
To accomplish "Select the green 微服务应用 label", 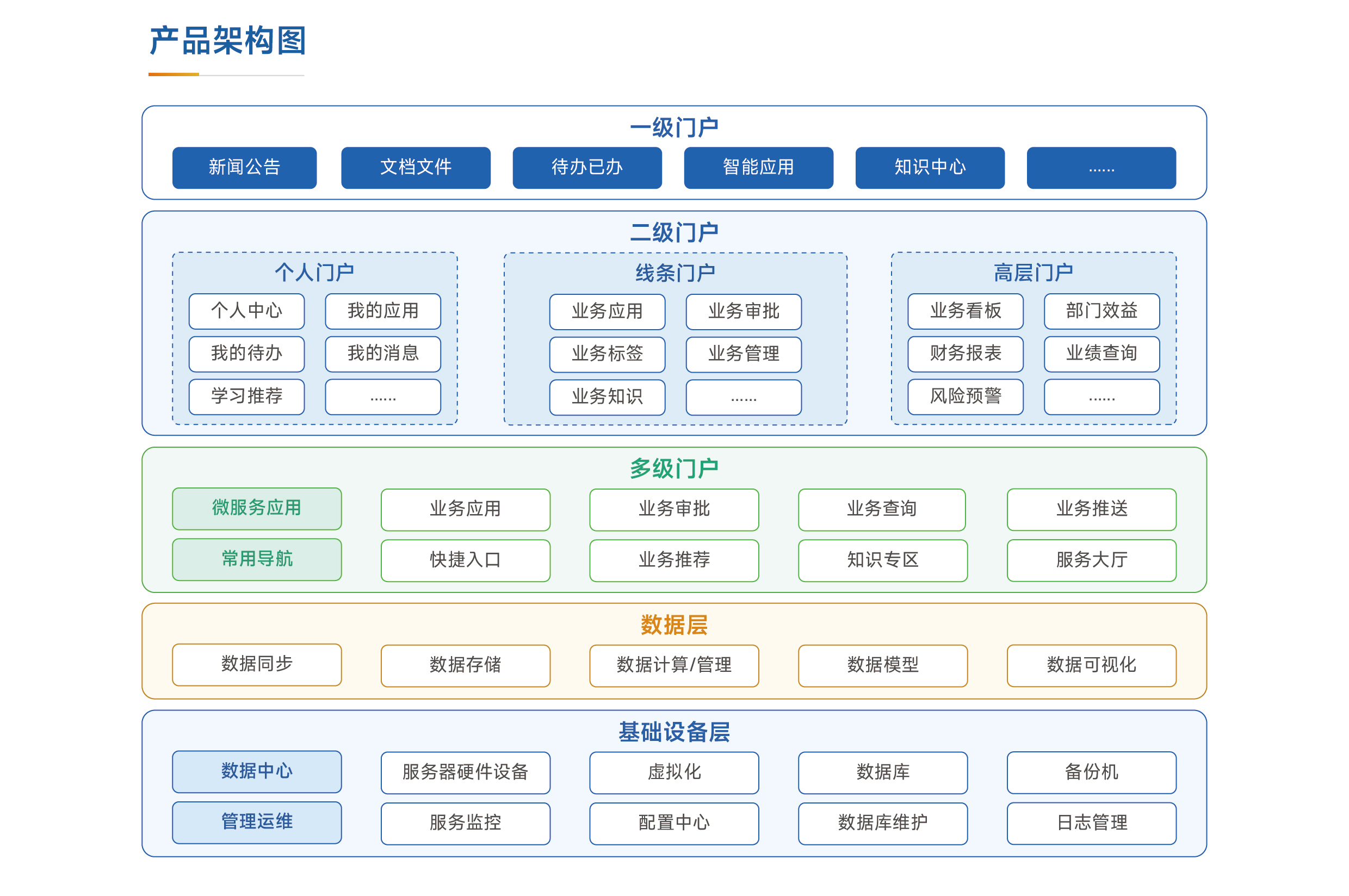I will point(257,509).
